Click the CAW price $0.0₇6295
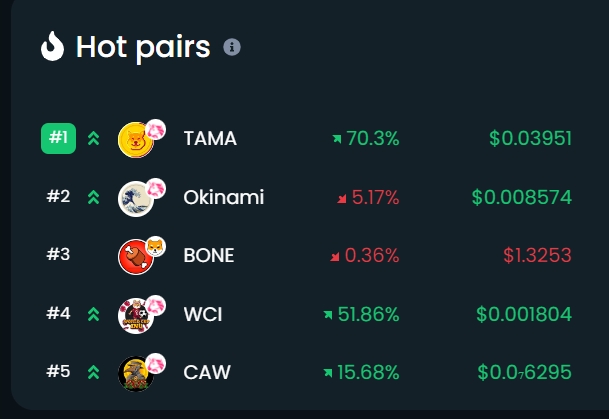 pyautogui.click(x=524, y=372)
